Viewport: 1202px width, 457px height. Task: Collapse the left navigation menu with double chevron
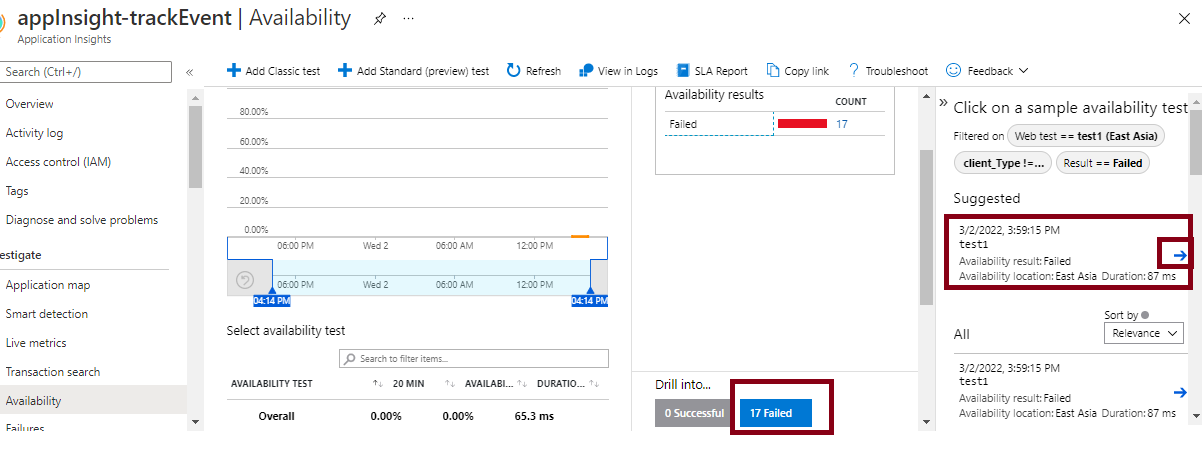[x=189, y=72]
